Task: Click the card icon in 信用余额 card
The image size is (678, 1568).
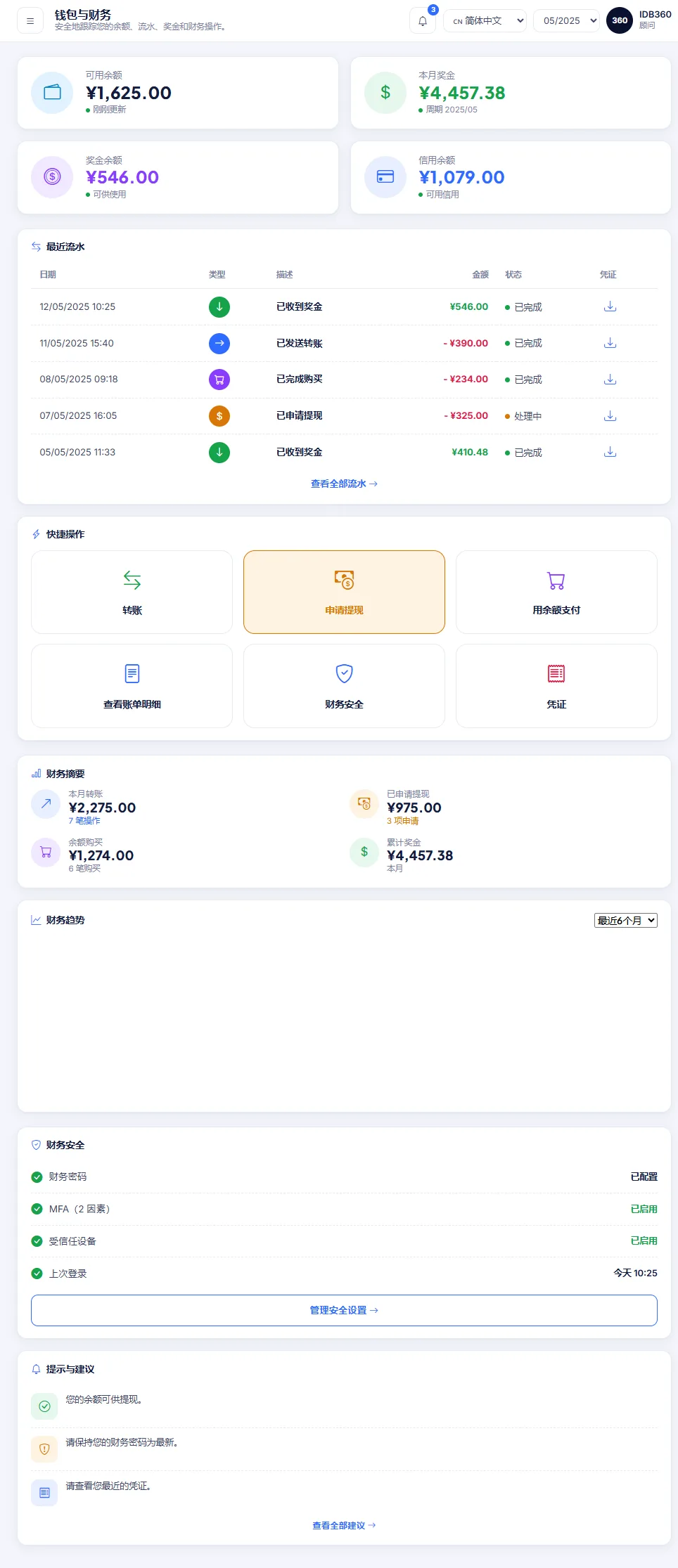Action: coord(385,177)
